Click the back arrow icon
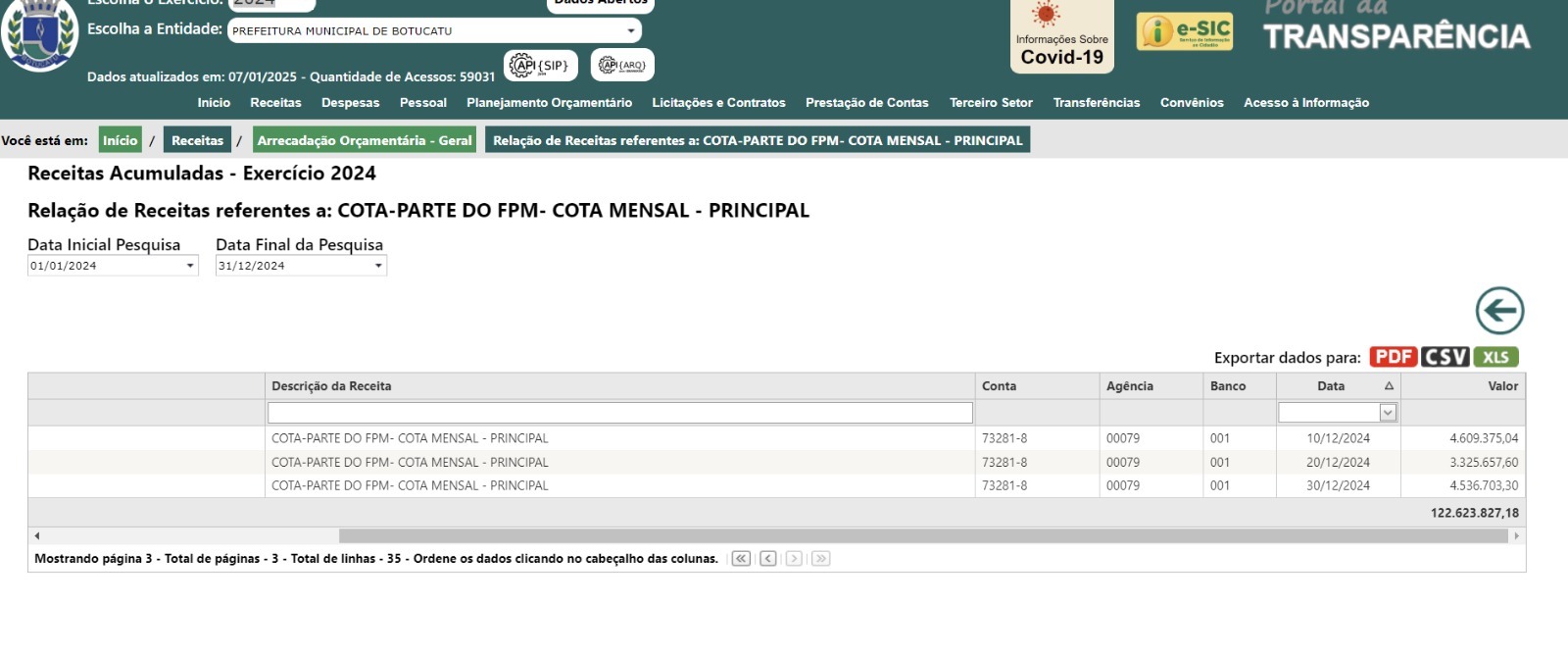This screenshot has width=1568, height=654. (1499, 312)
